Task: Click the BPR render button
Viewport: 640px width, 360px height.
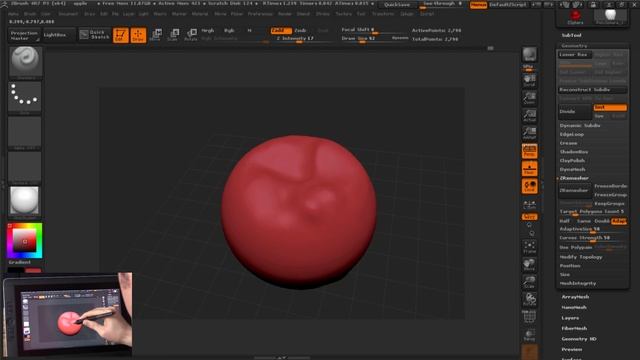Action: coord(529,56)
